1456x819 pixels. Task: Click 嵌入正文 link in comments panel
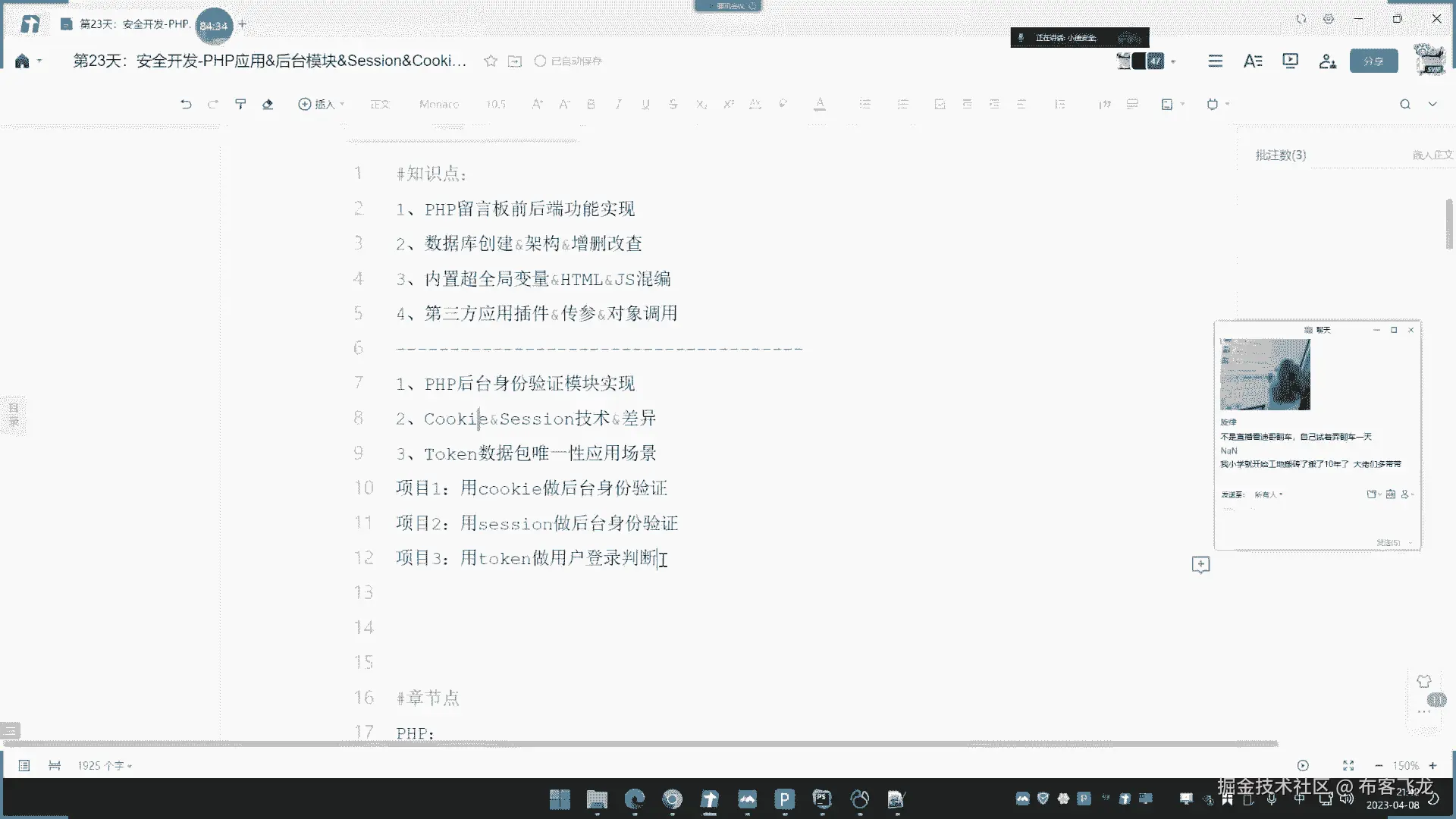coord(1432,155)
